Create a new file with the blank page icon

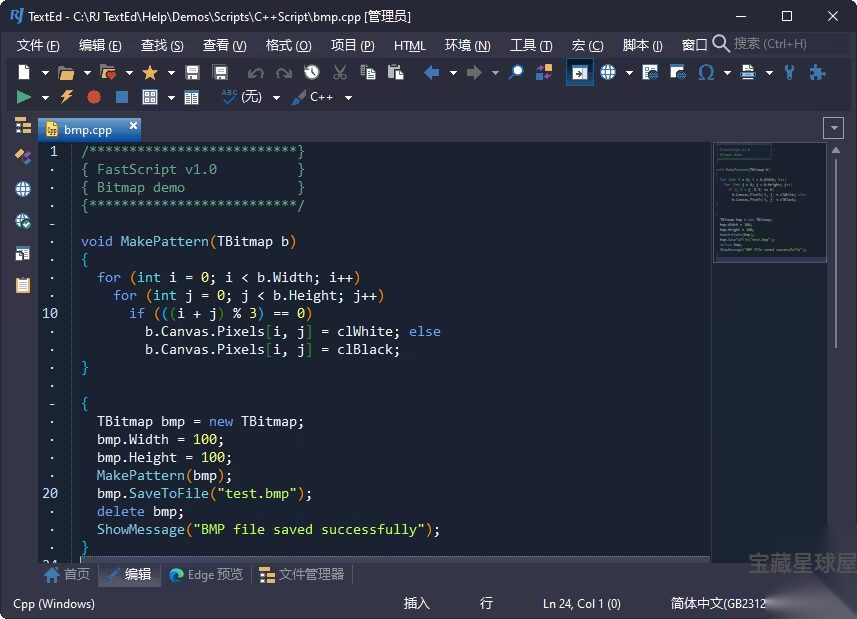(24, 72)
